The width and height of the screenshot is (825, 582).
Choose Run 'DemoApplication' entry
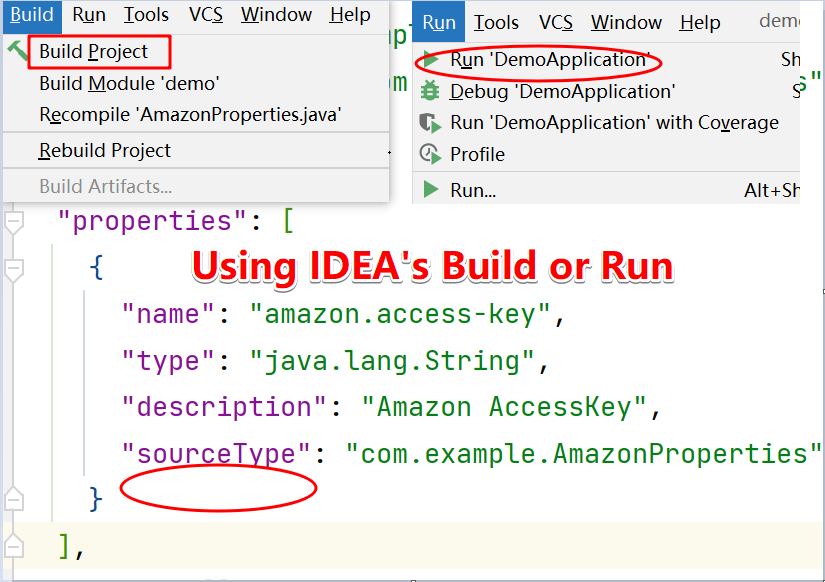550,59
